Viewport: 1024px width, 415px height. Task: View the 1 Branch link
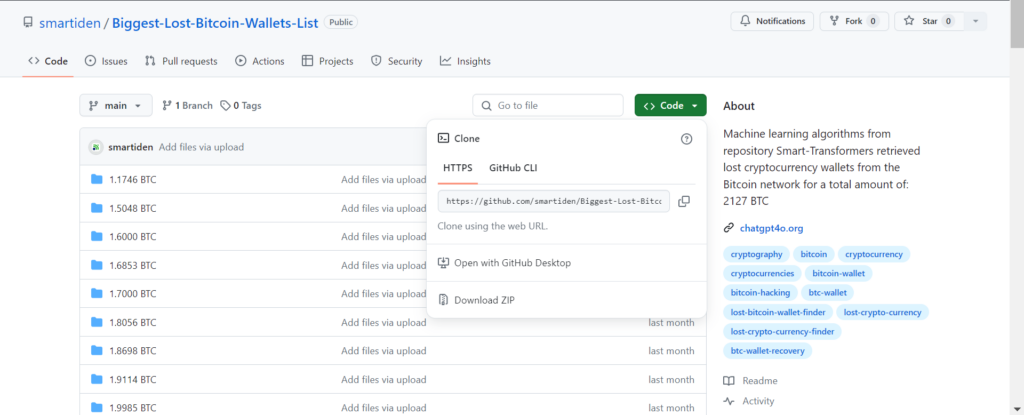(x=187, y=105)
